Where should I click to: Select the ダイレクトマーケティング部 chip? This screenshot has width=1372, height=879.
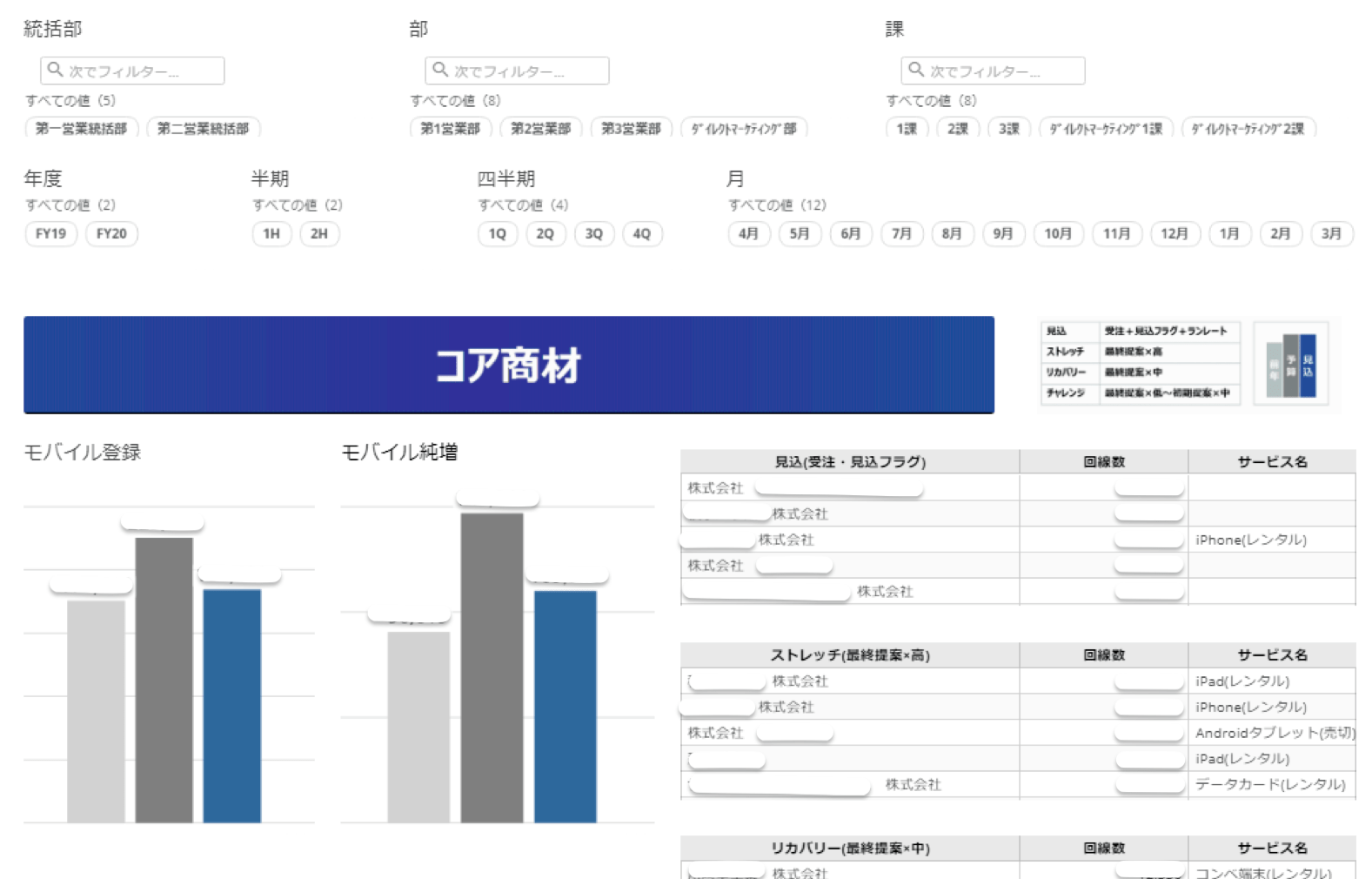tap(744, 128)
